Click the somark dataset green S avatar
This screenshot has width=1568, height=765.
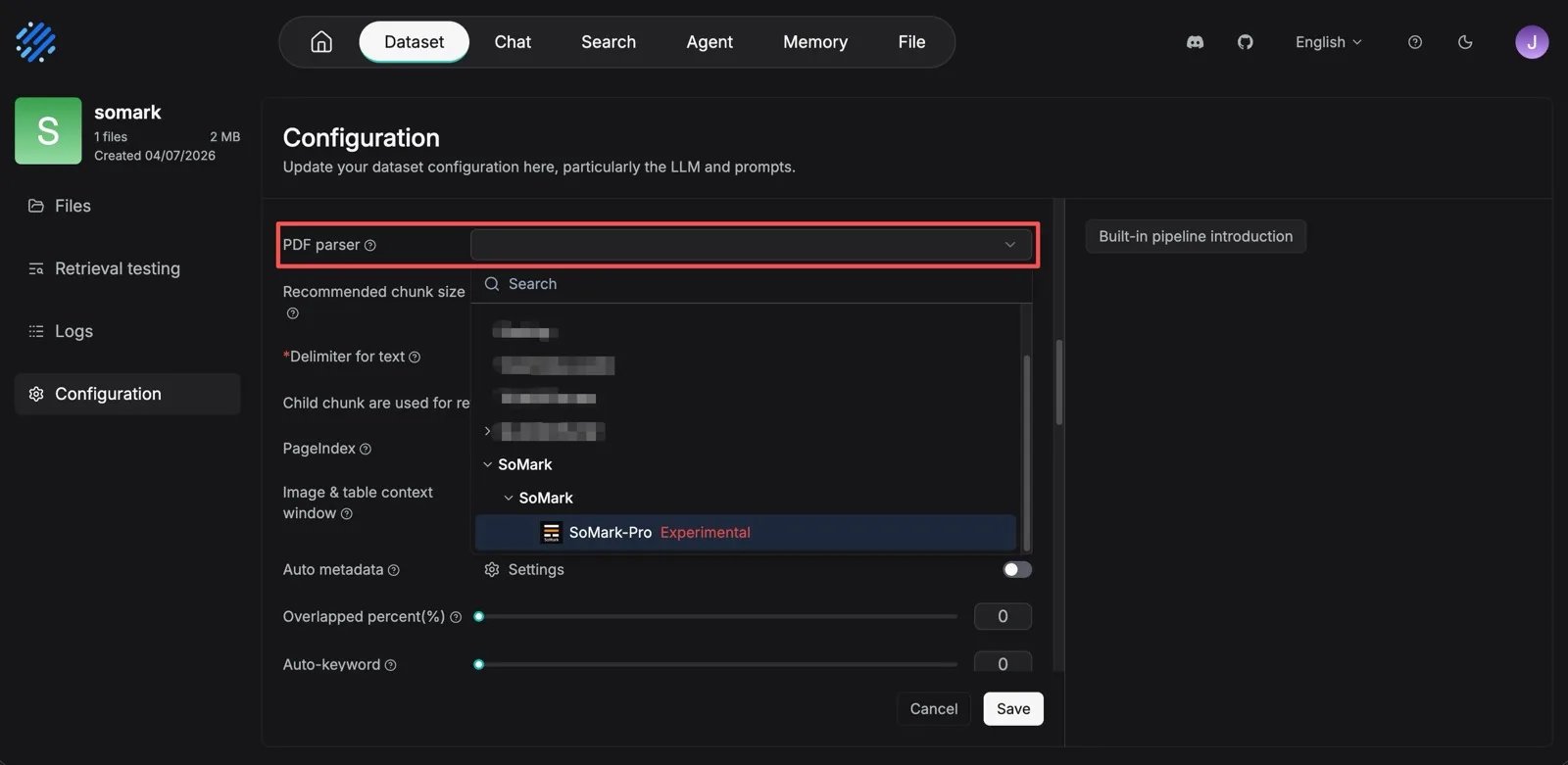(48, 130)
